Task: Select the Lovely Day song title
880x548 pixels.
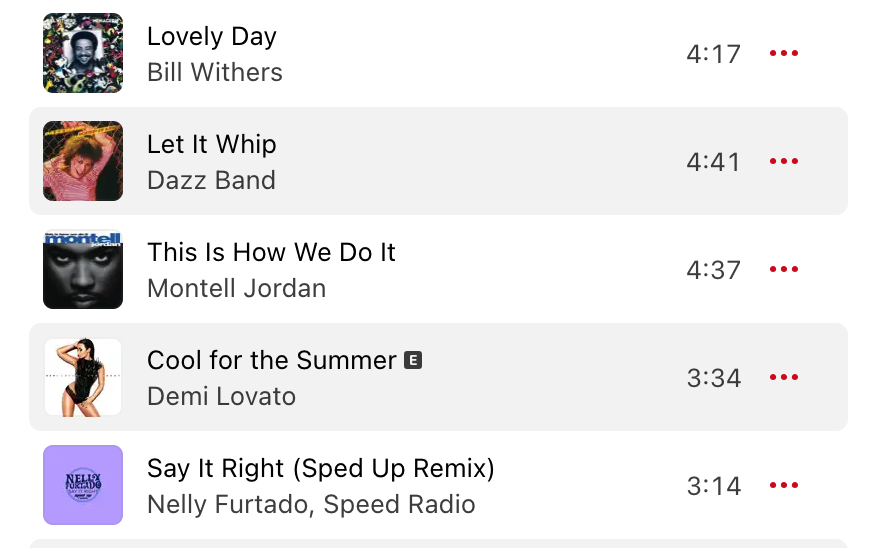Action: pyautogui.click(x=212, y=37)
